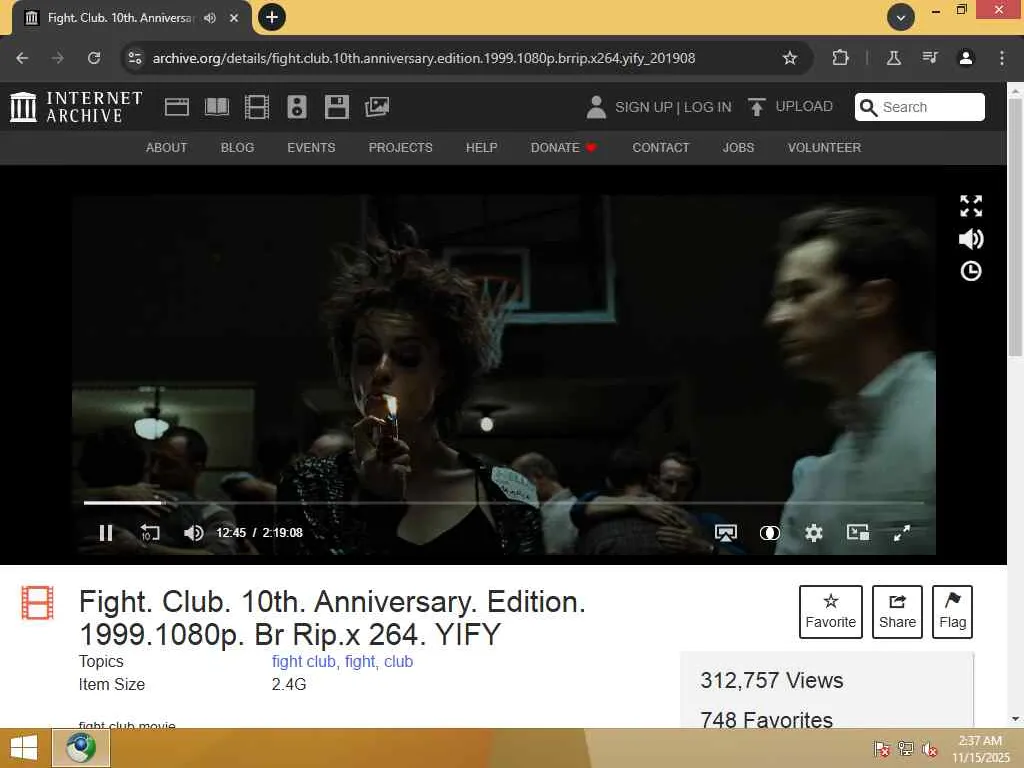Open the EVENTS menu item

311,148
